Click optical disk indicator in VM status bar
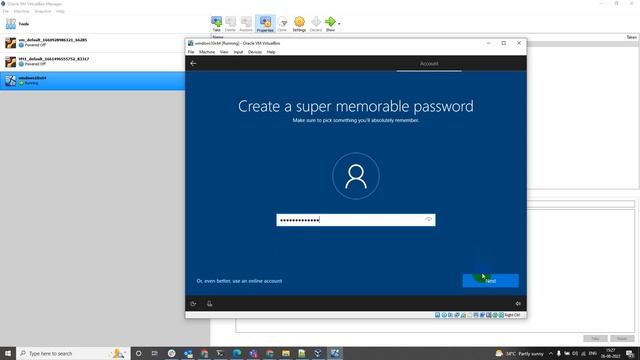The width and height of the screenshot is (640, 360). pos(444,315)
